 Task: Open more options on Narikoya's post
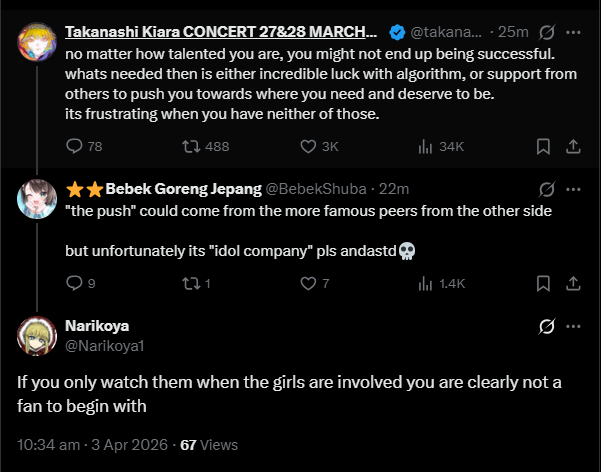coord(573,327)
